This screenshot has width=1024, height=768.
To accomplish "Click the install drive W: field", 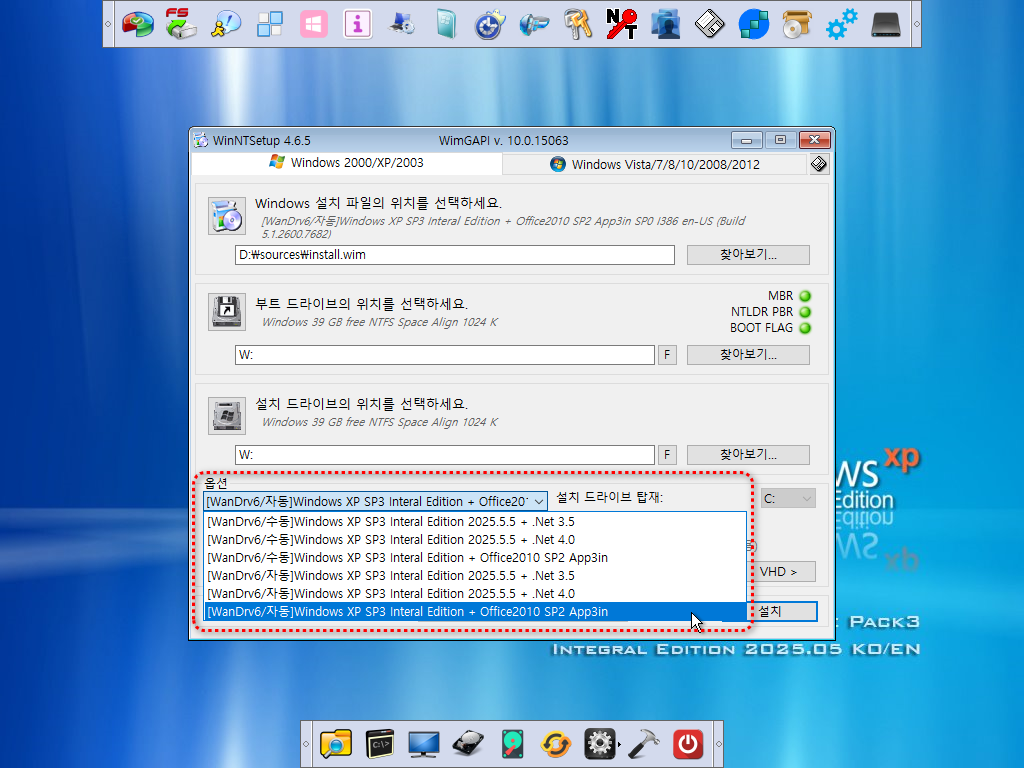I will point(445,455).
